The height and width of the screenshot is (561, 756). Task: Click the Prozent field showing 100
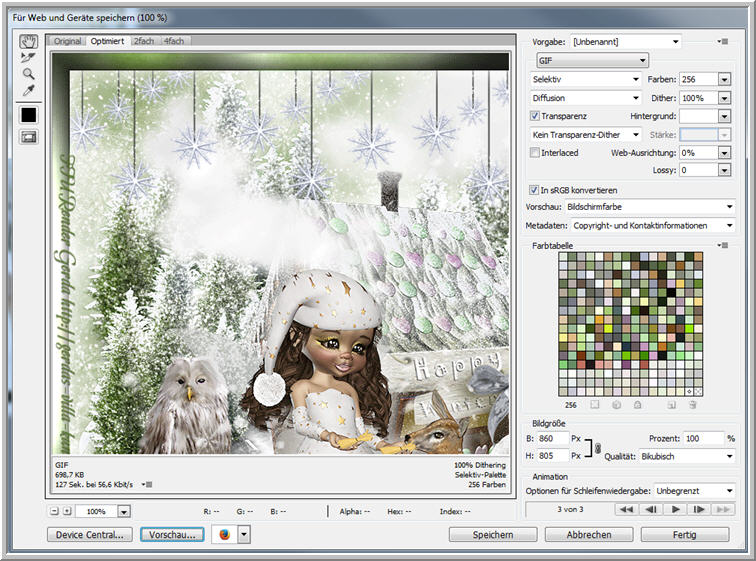click(x=703, y=439)
